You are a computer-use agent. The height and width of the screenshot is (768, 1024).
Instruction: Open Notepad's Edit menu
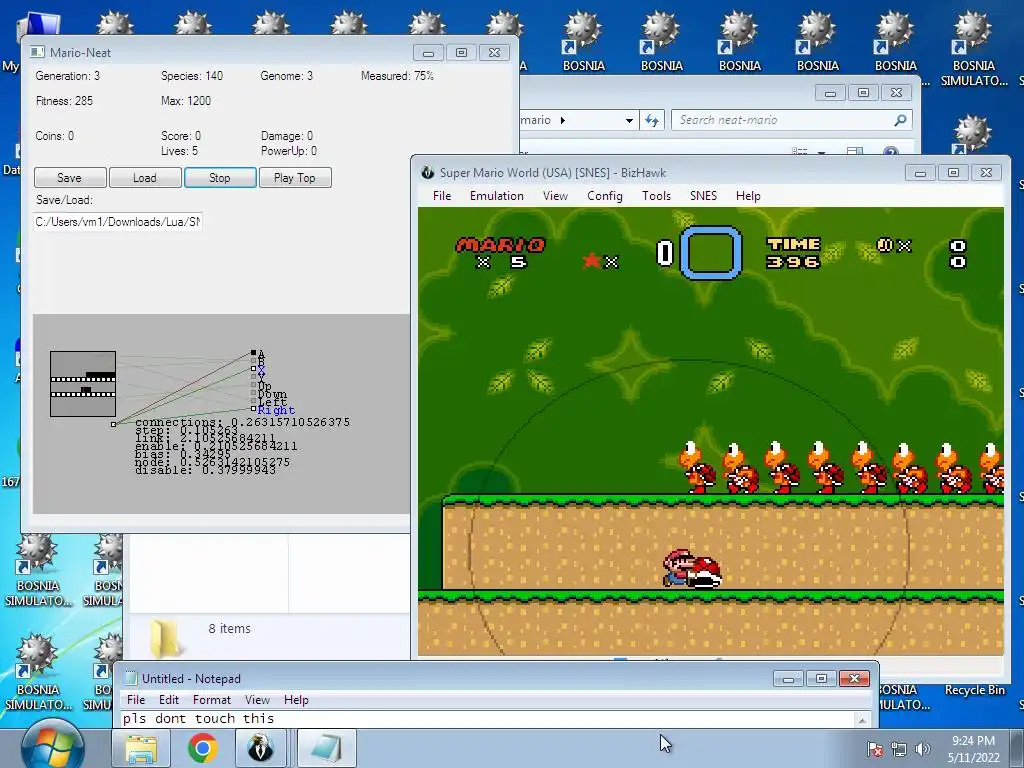168,699
